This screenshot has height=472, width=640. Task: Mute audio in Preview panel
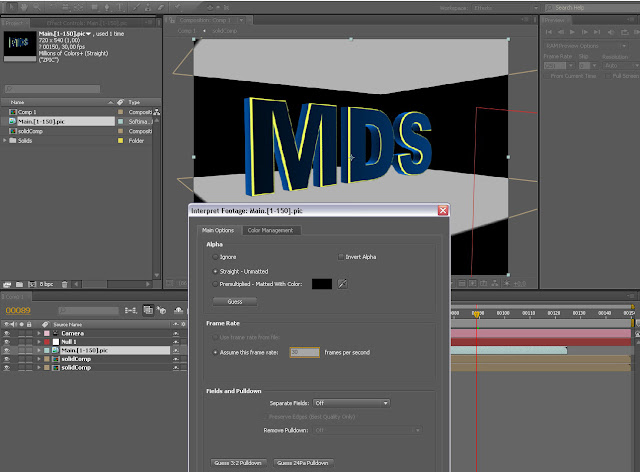(611, 32)
